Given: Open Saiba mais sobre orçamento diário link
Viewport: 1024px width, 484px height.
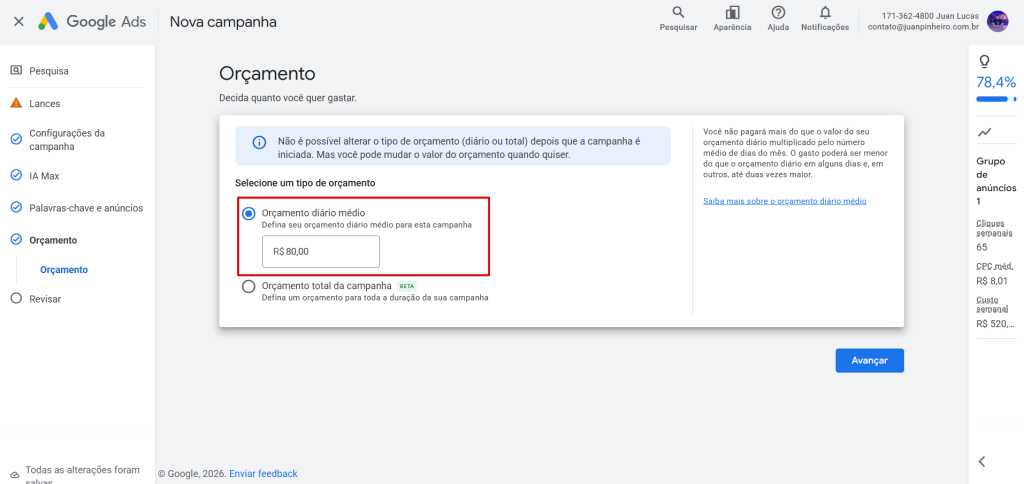Looking at the screenshot, I should pyautogui.click(x=784, y=201).
